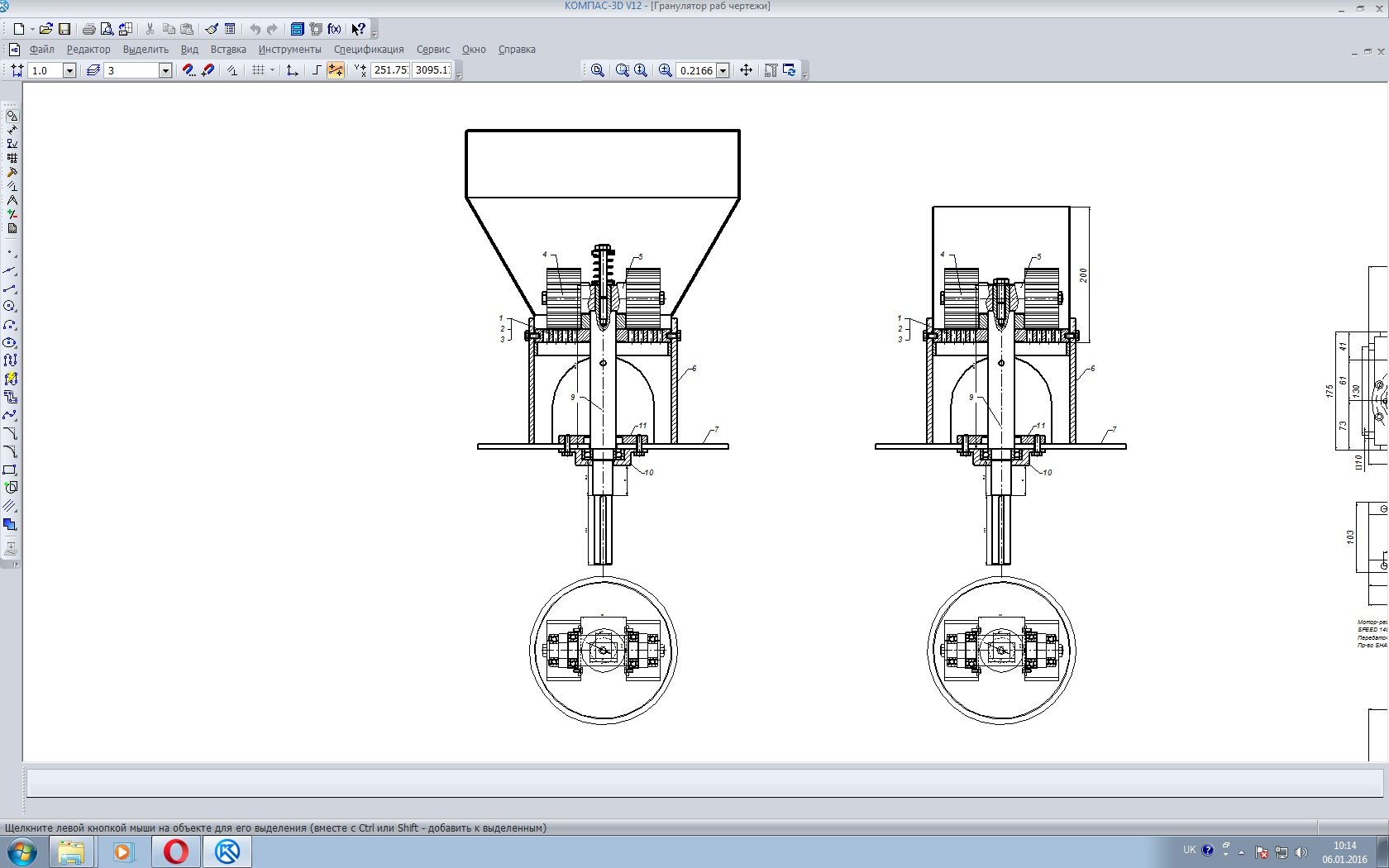The image size is (1389, 868).
Task: Select the Rectangle drawing tool
Action: pos(11,470)
